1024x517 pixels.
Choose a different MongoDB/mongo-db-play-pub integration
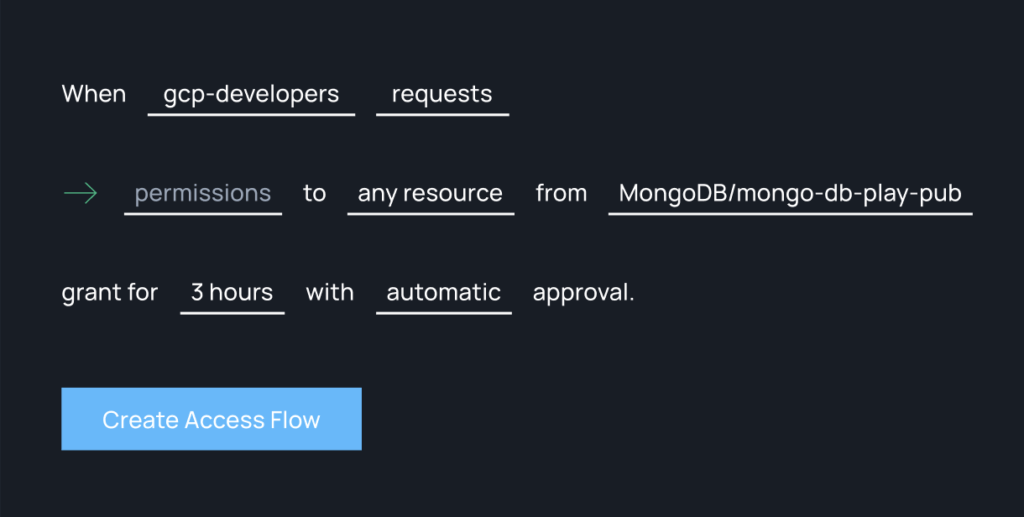pyautogui.click(x=790, y=195)
